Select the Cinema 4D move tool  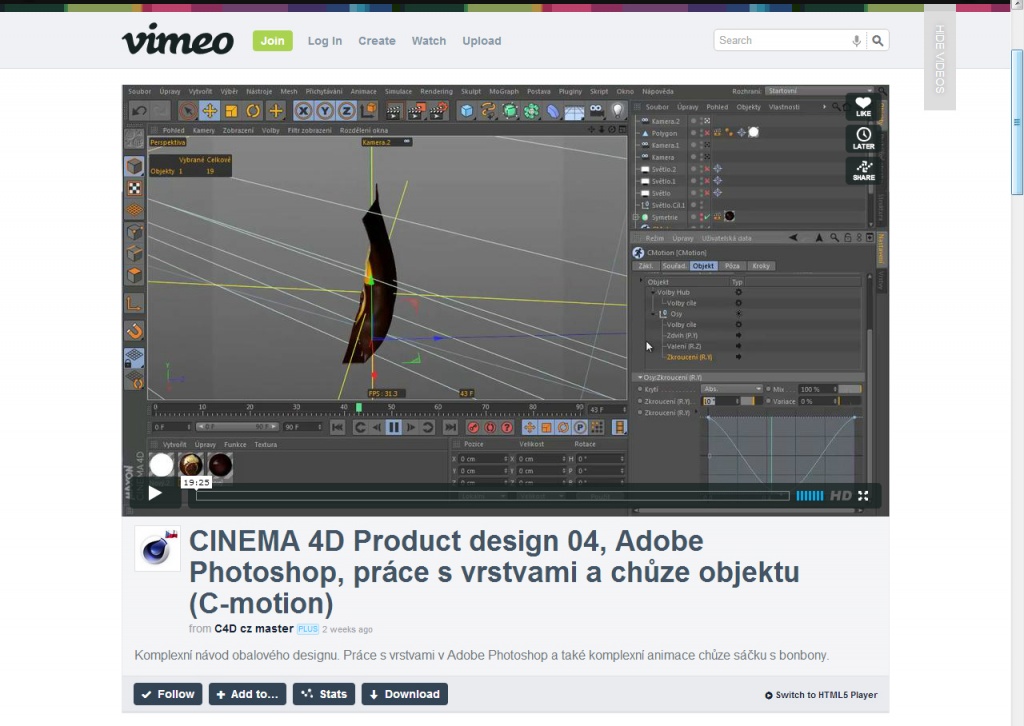click(x=210, y=111)
